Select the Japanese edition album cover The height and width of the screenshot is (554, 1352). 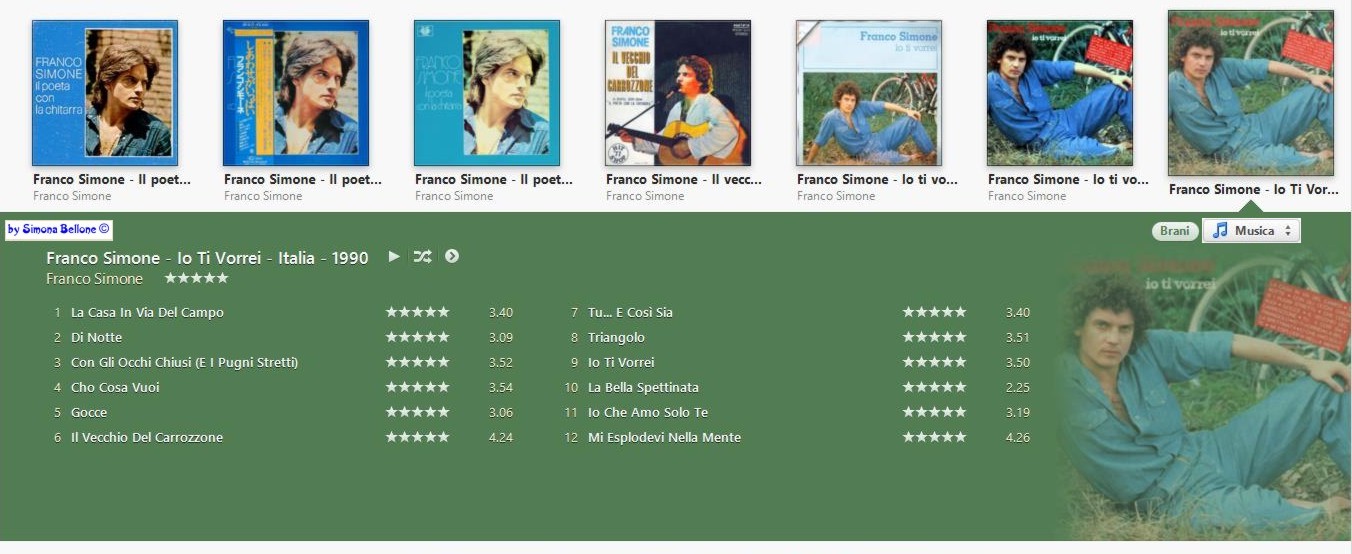296,93
